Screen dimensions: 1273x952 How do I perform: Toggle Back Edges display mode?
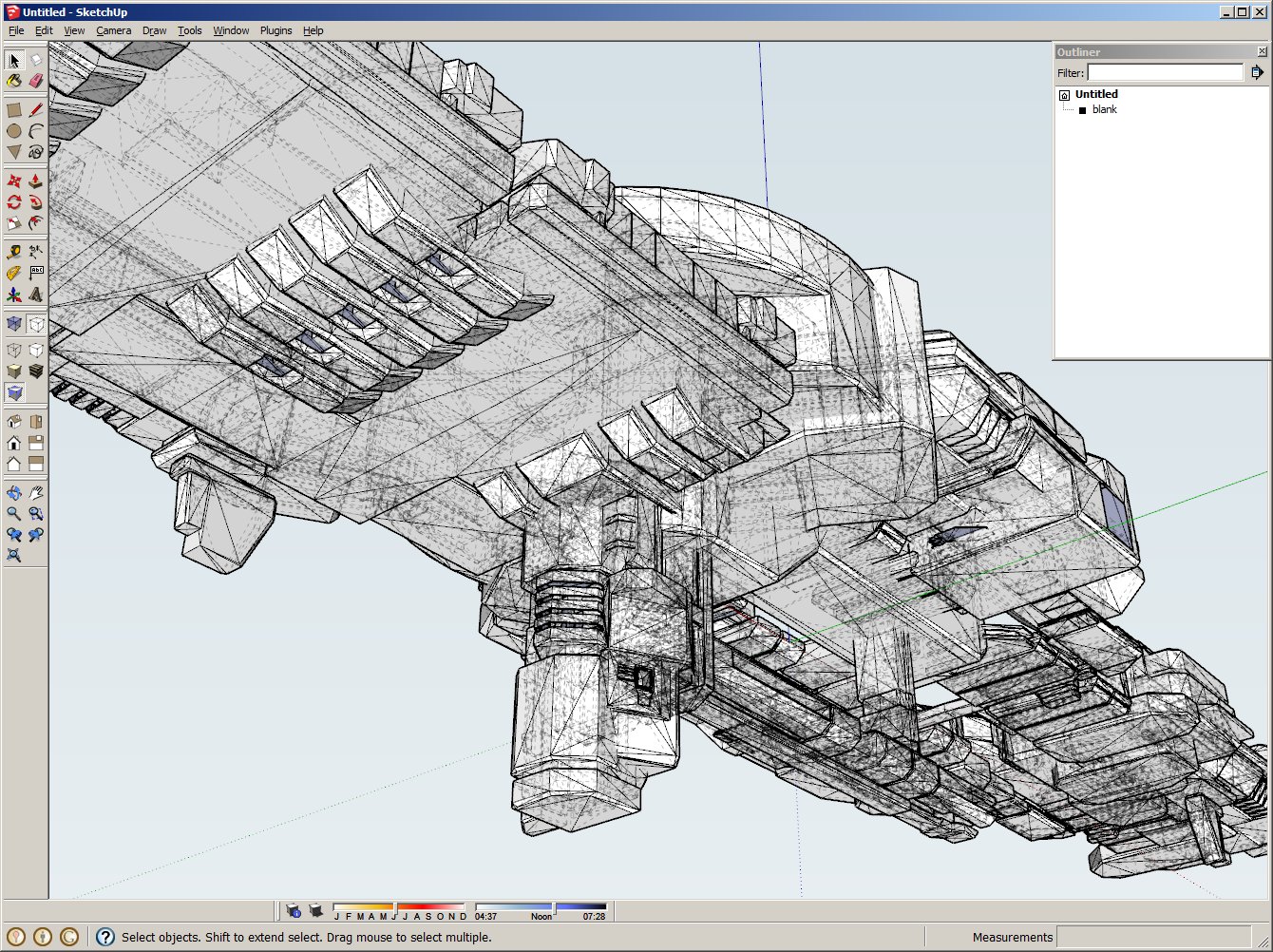pos(36,325)
